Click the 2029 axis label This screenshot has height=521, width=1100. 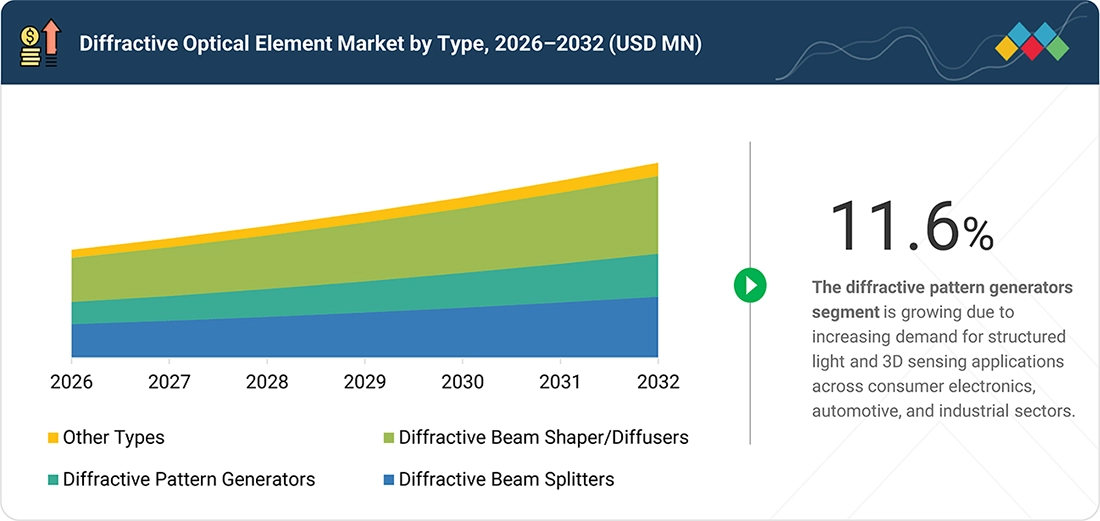pyautogui.click(x=365, y=382)
